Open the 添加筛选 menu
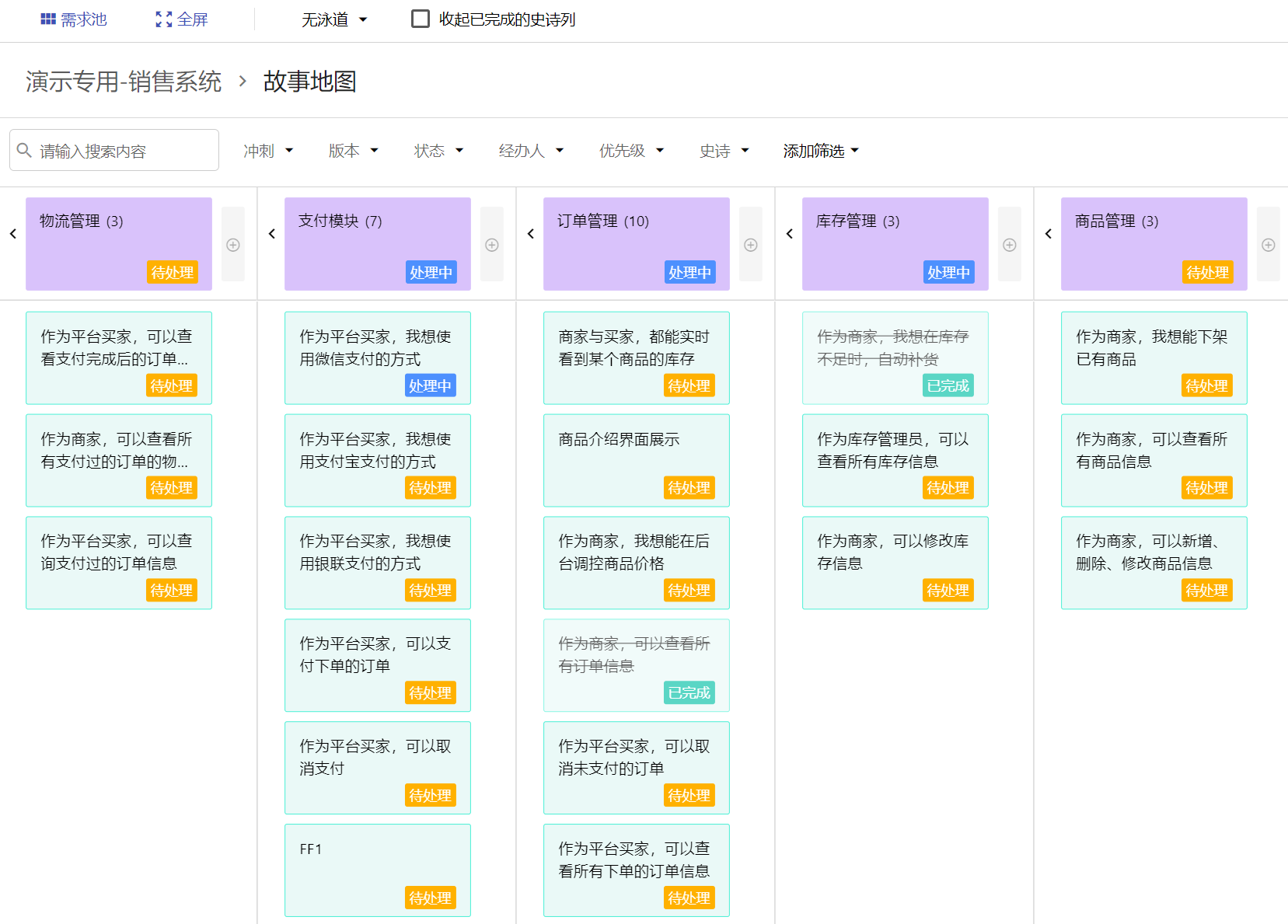This screenshot has width=1288, height=924. point(821,151)
